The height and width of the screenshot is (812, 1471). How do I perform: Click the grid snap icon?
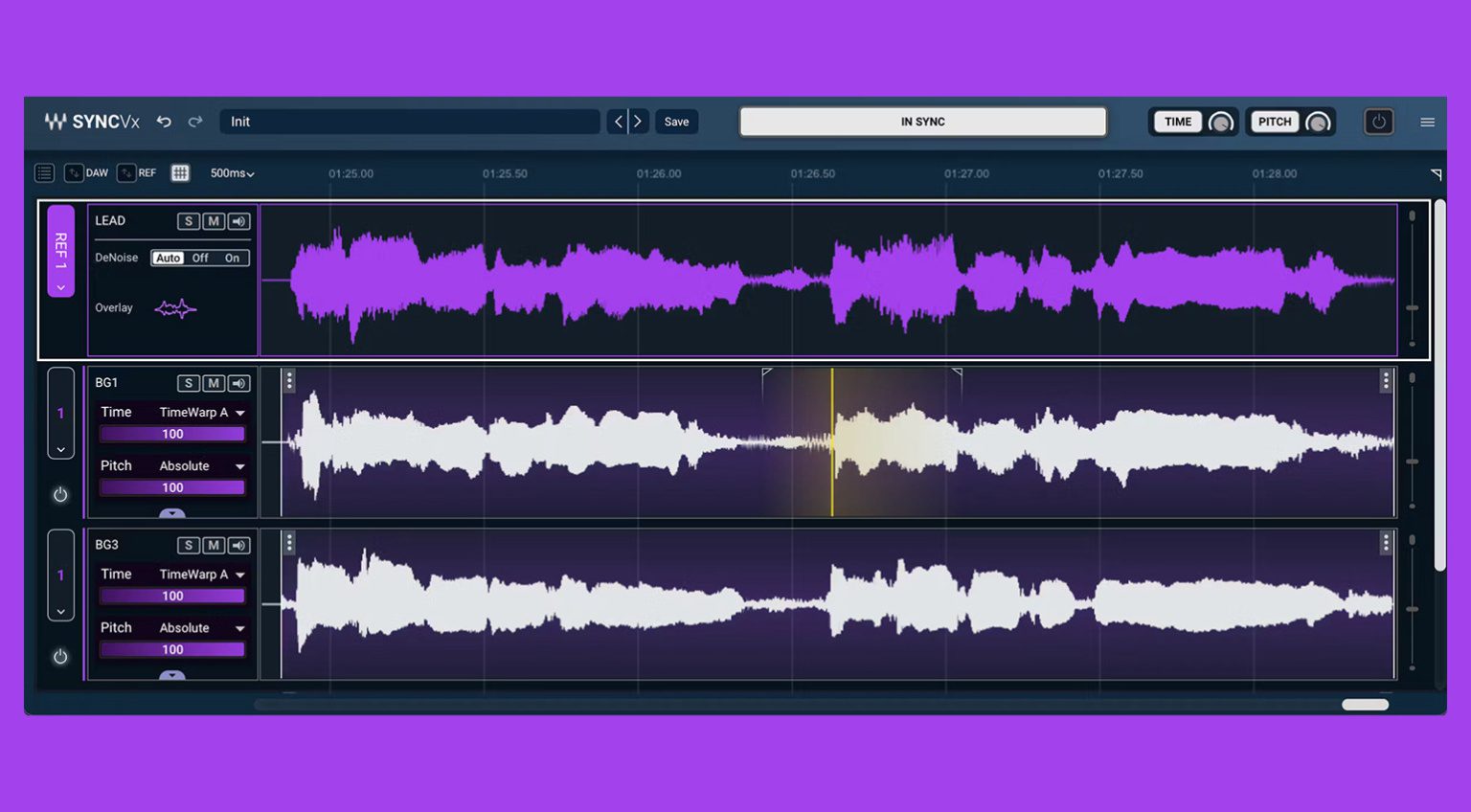point(180,173)
